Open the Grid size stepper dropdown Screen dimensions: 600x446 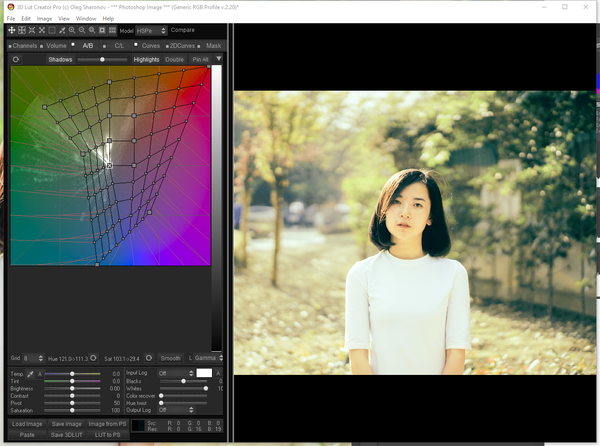click(x=34, y=358)
